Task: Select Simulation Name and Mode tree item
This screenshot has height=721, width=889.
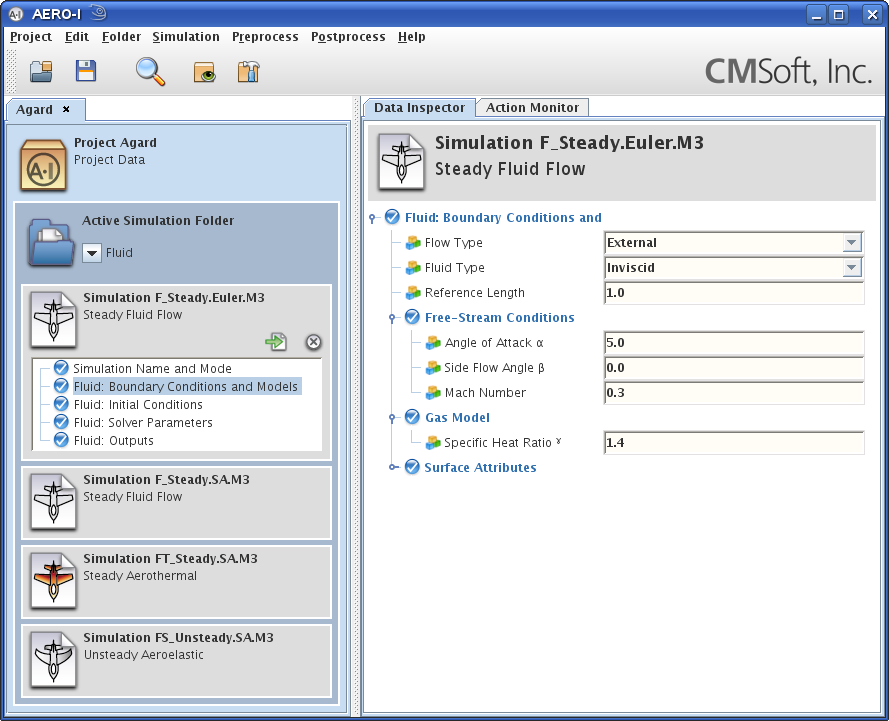Action: pyautogui.click(x=153, y=368)
